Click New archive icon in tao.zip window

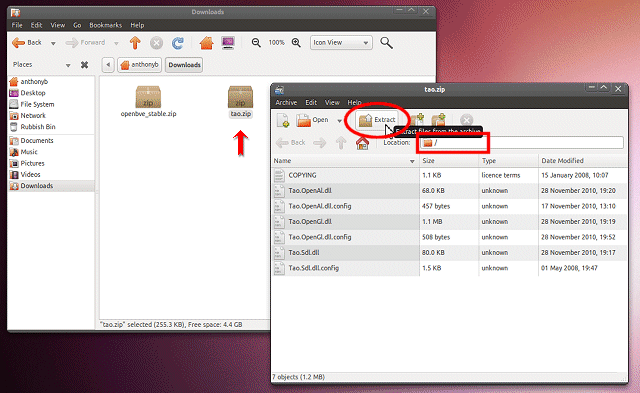pos(283,120)
